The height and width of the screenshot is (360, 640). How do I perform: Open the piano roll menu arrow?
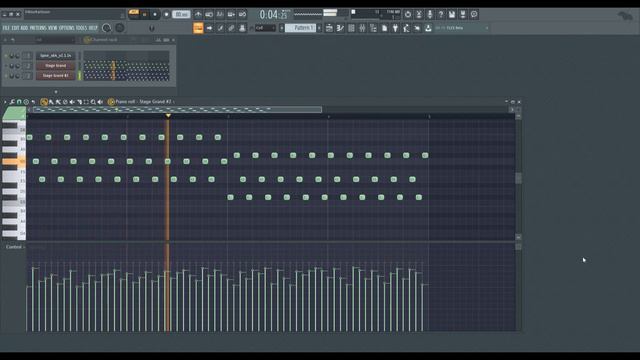[x=5, y=102]
